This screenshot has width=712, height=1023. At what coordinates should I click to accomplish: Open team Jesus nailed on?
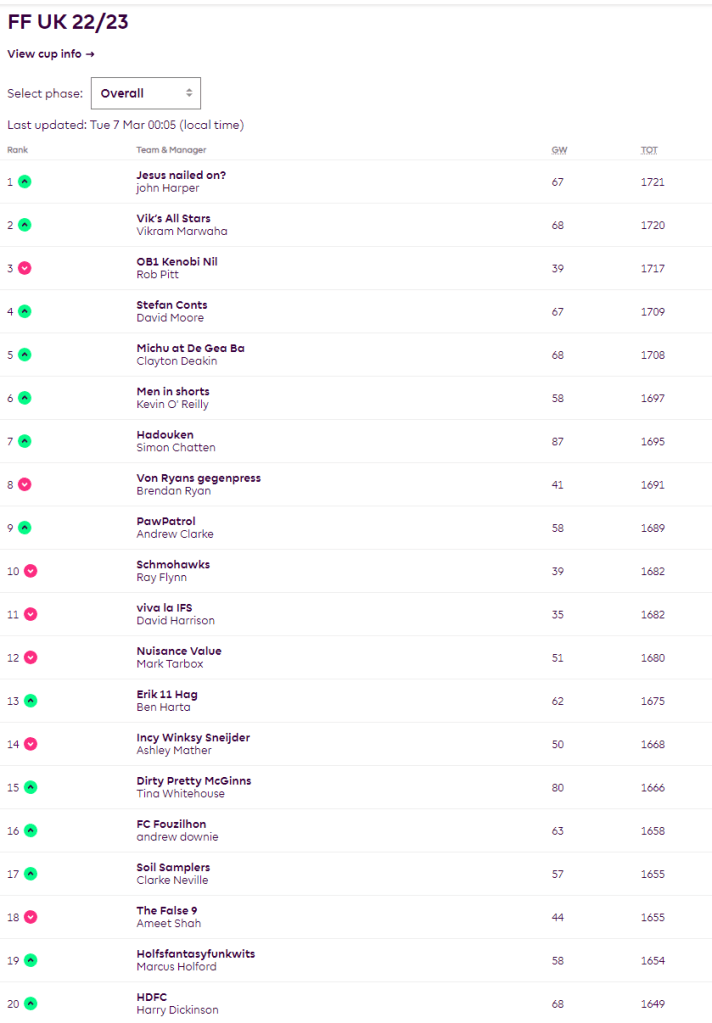pos(181,175)
